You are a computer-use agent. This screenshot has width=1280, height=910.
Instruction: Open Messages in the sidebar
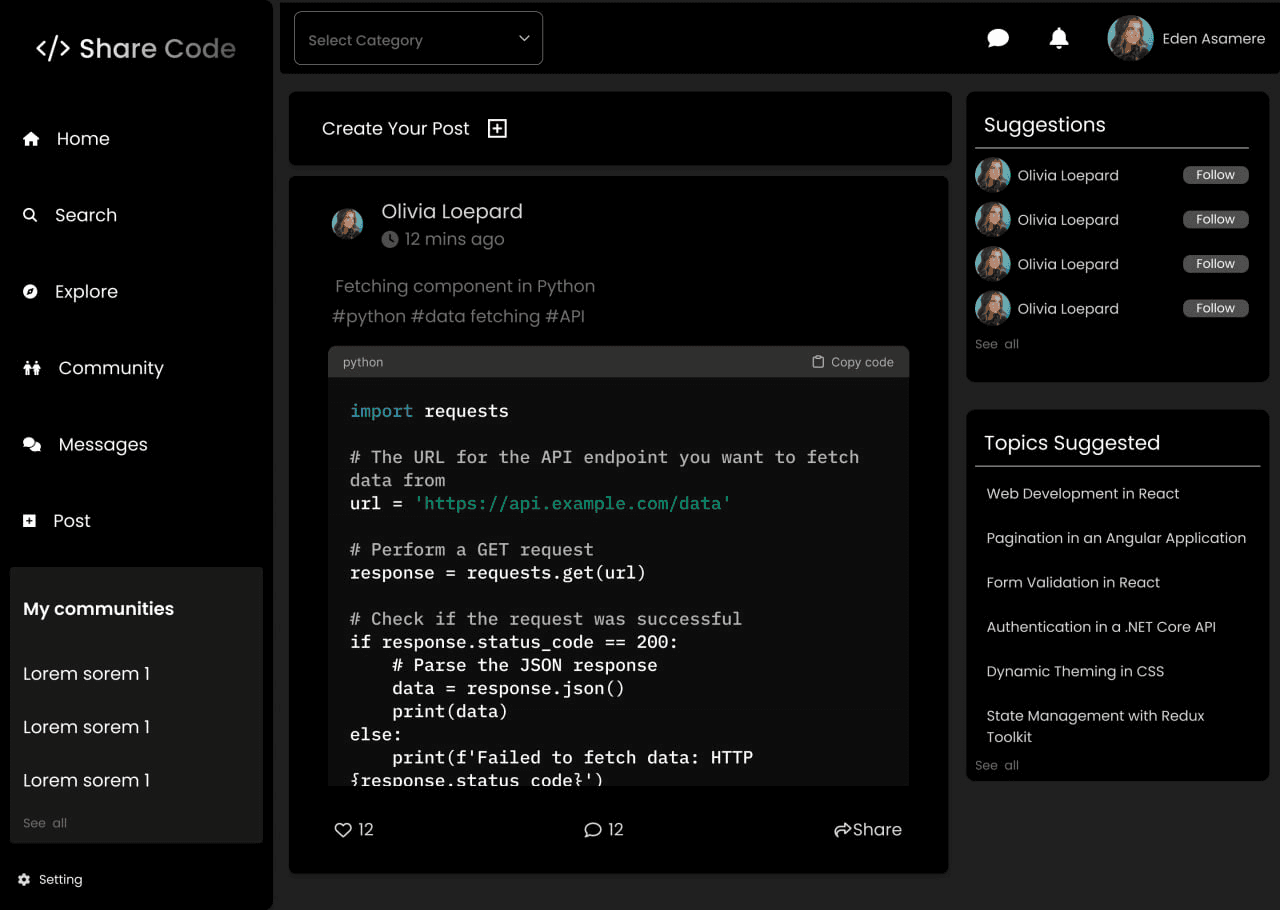click(x=102, y=445)
